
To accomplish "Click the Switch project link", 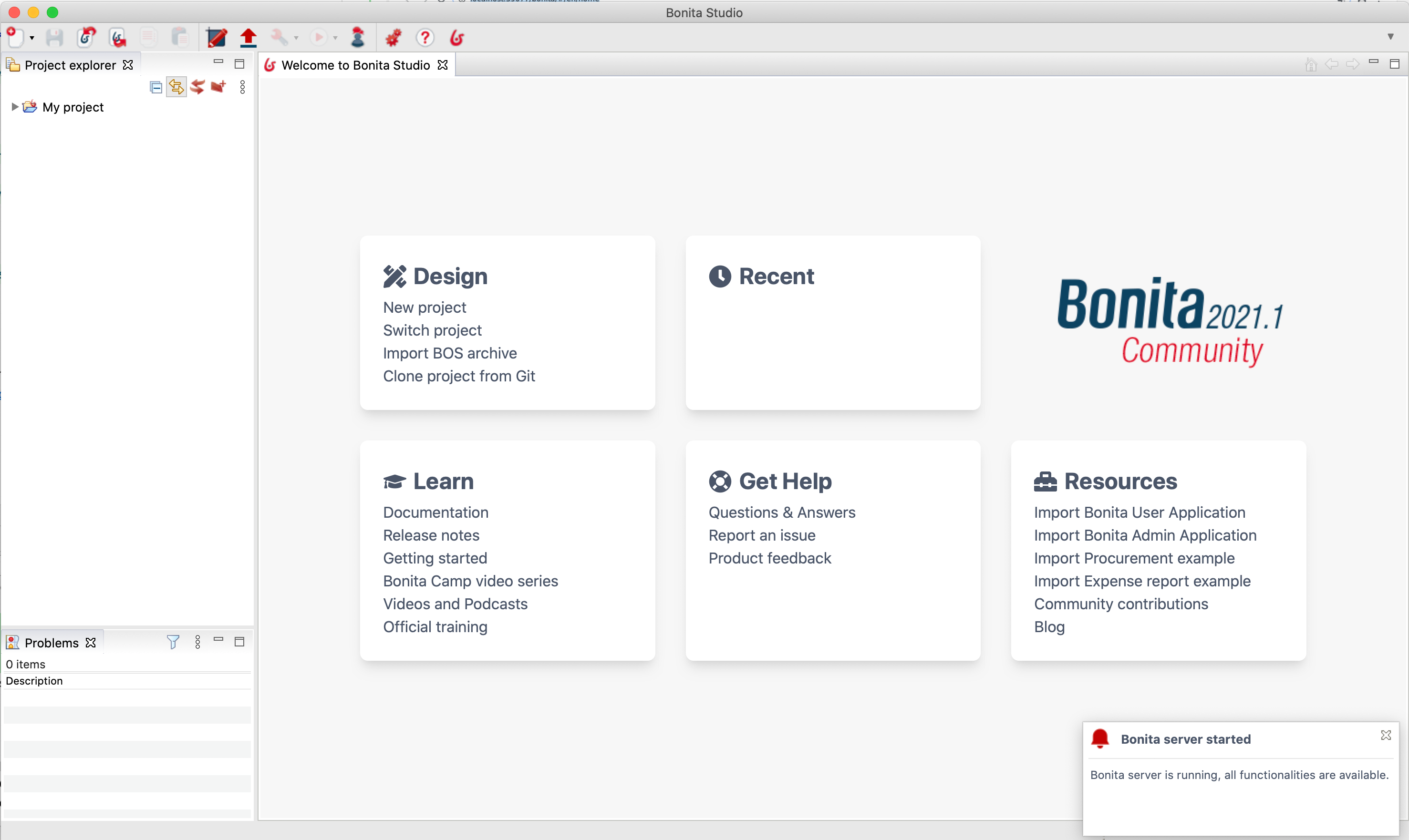I will coord(432,330).
